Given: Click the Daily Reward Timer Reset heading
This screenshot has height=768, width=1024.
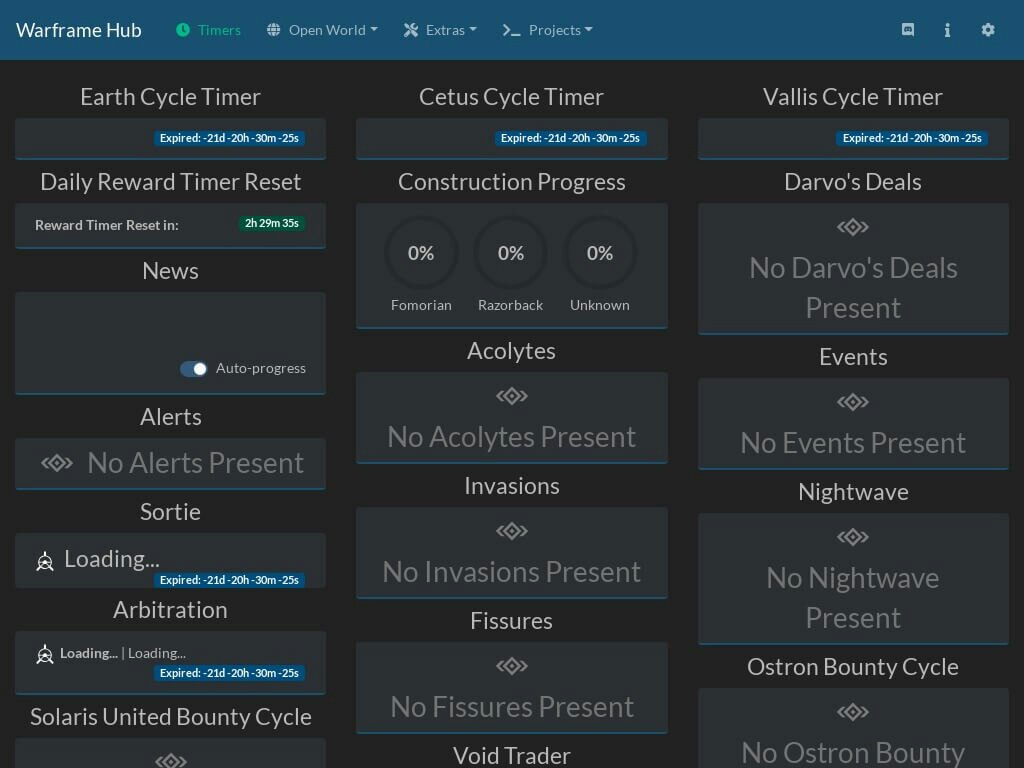Looking at the screenshot, I should (170, 182).
